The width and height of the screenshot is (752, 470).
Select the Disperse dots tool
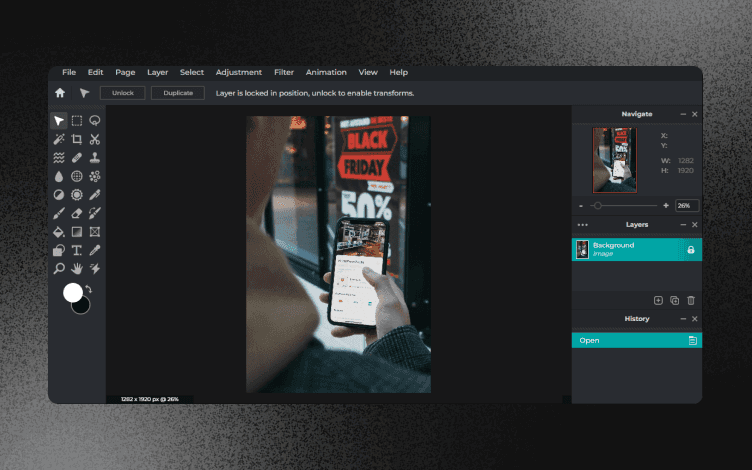[95, 176]
